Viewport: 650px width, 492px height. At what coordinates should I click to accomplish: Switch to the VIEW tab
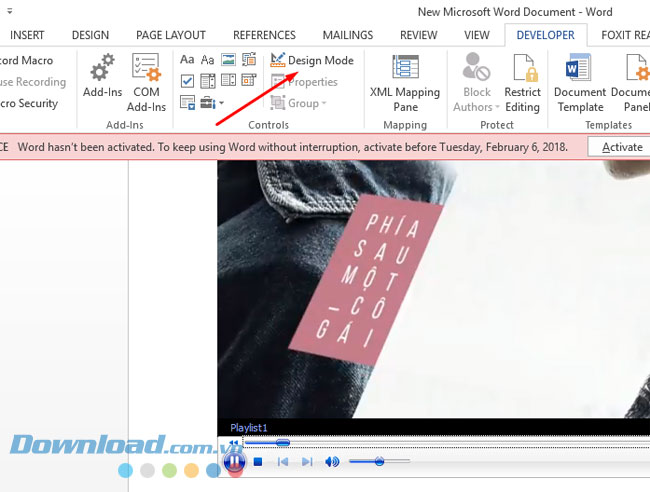pyautogui.click(x=477, y=35)
